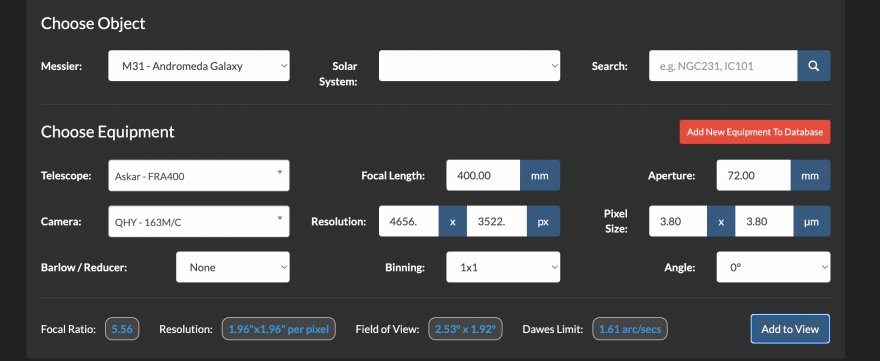Click the second Pixel Size field
The height and width of the screenshot is (361, 880).
[x=764, y=221]
